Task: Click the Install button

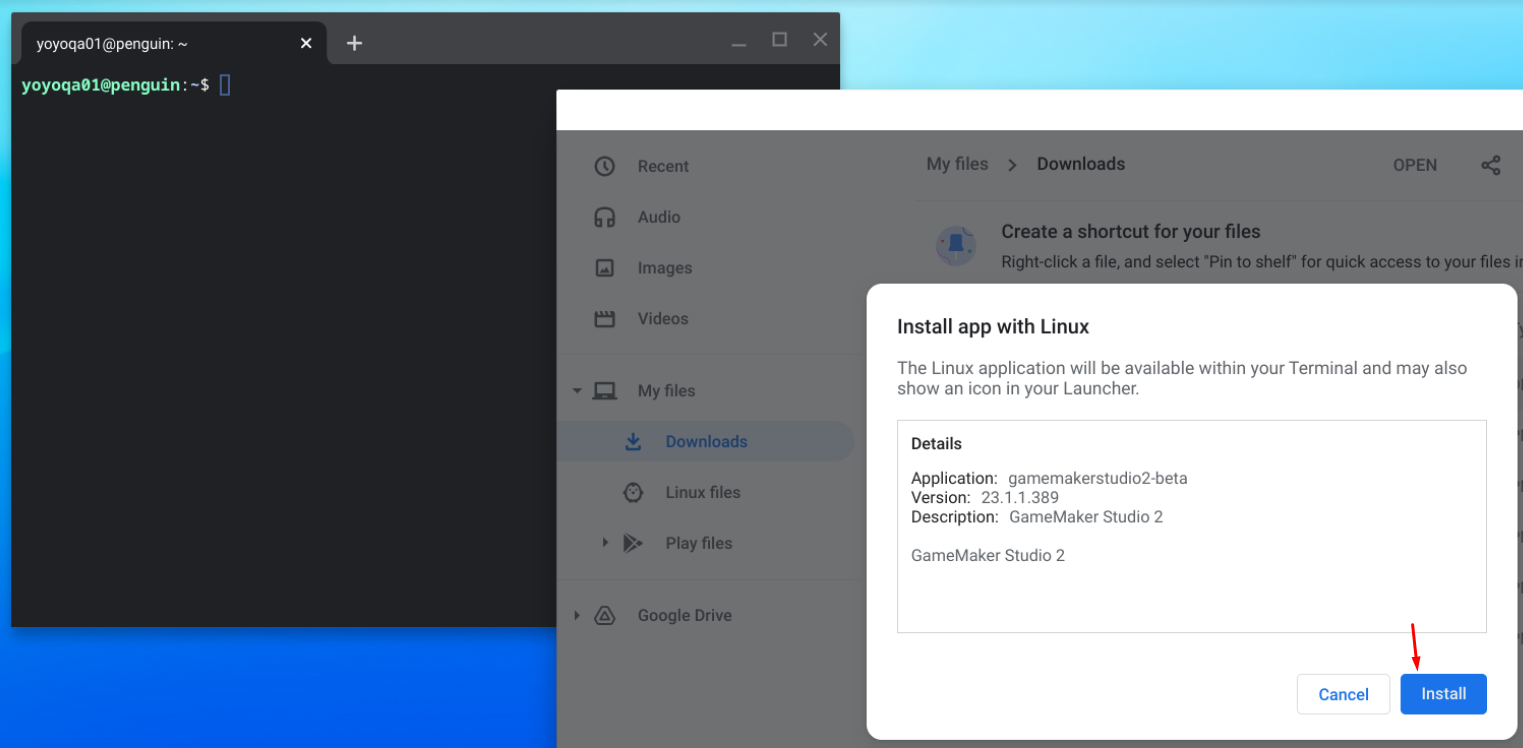Action: pos(1443,694)
